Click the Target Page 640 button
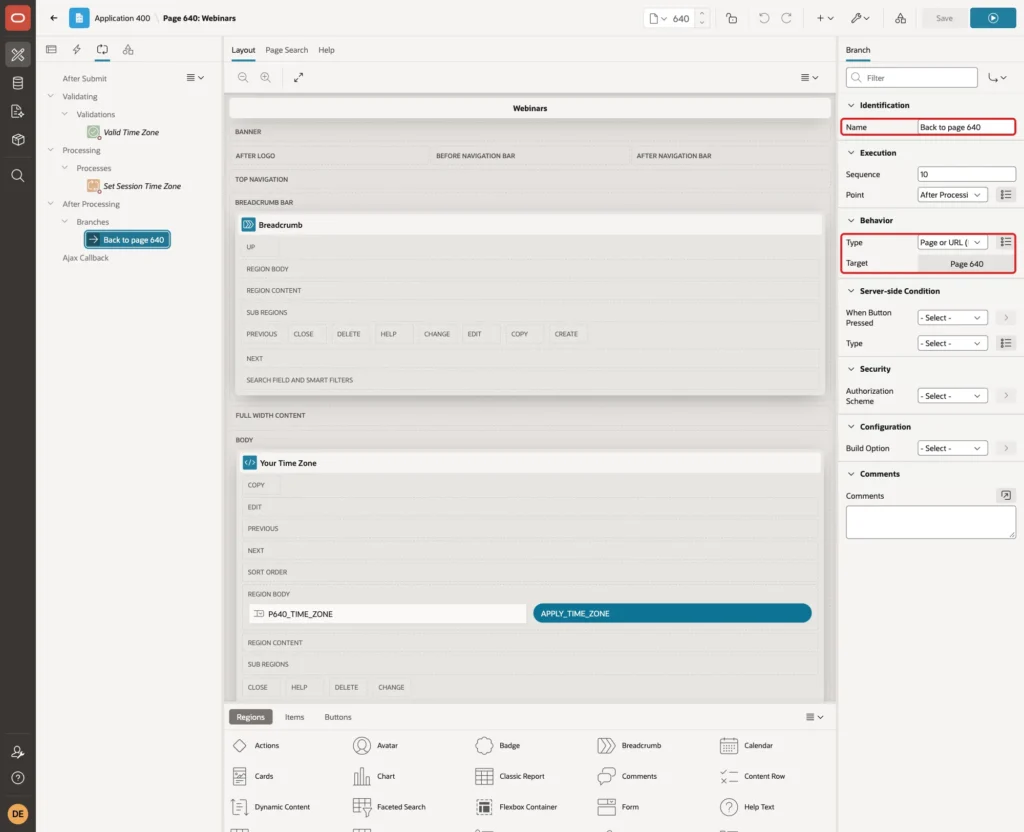The height and width of the screenshot is (832, 1024). pyautogui.click(x=966, y=264)
